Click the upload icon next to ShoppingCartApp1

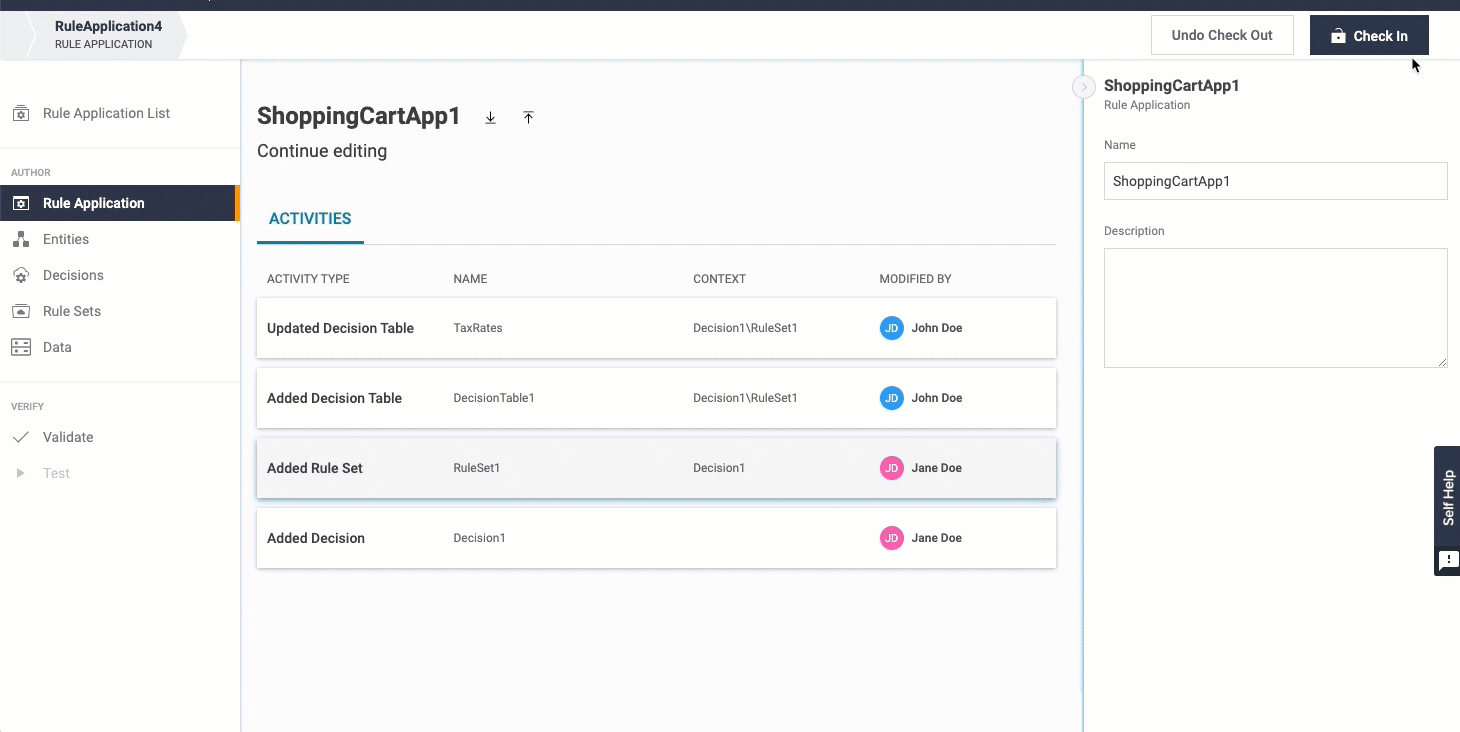point(528,118)
